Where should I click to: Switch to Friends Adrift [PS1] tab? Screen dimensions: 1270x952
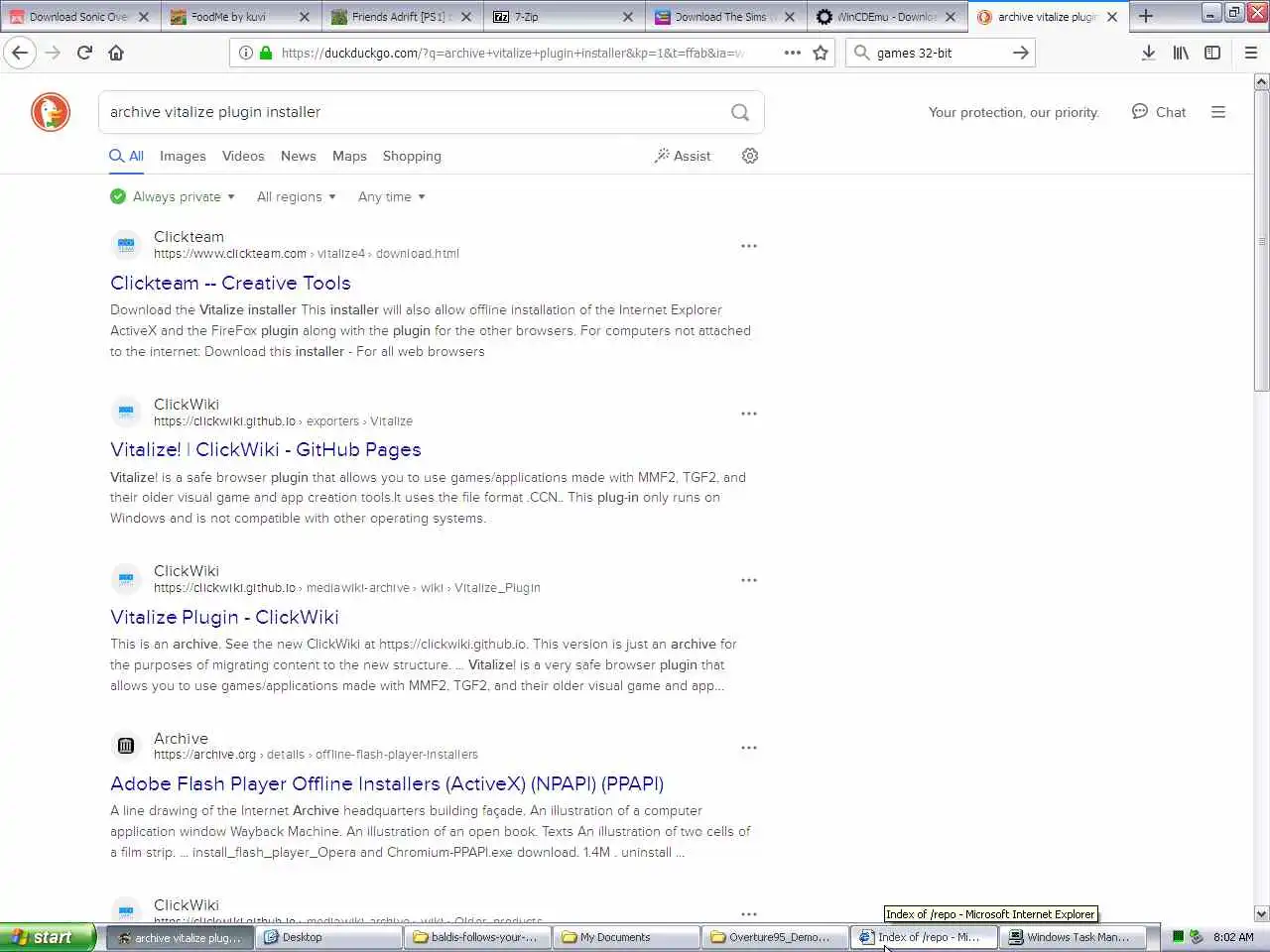click(x=403, y=17)
